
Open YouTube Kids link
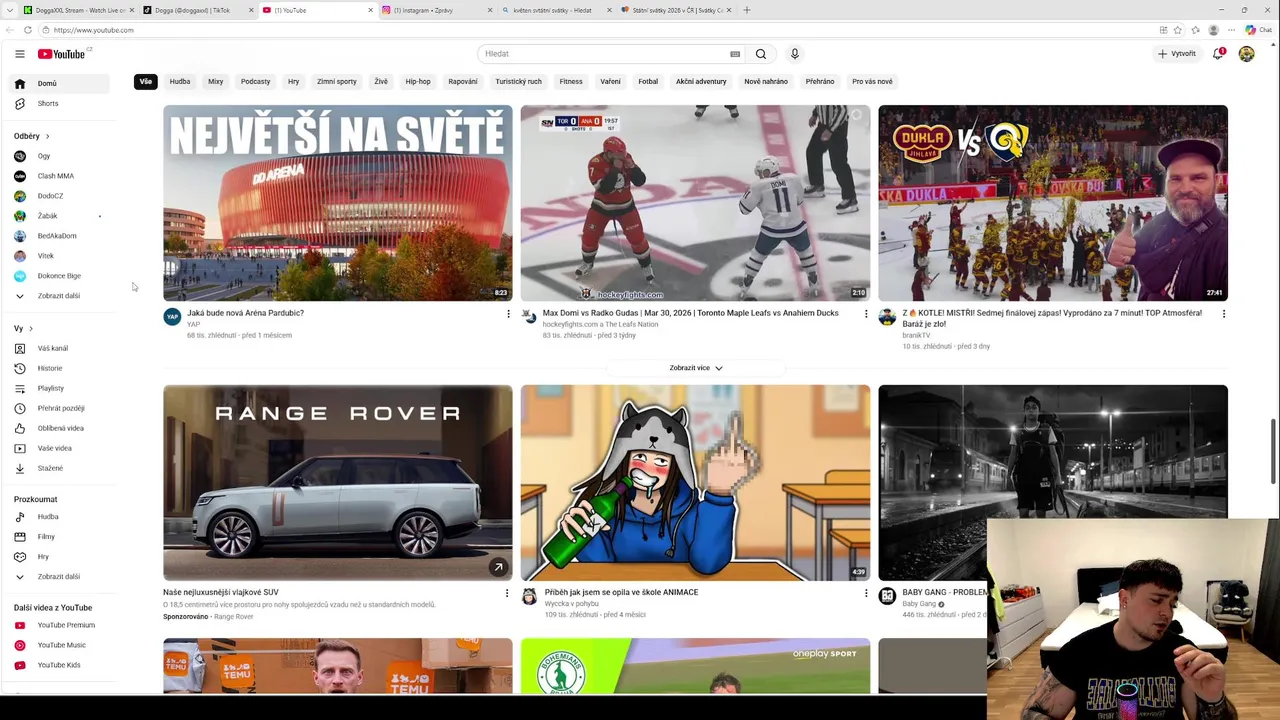[58, 665]
